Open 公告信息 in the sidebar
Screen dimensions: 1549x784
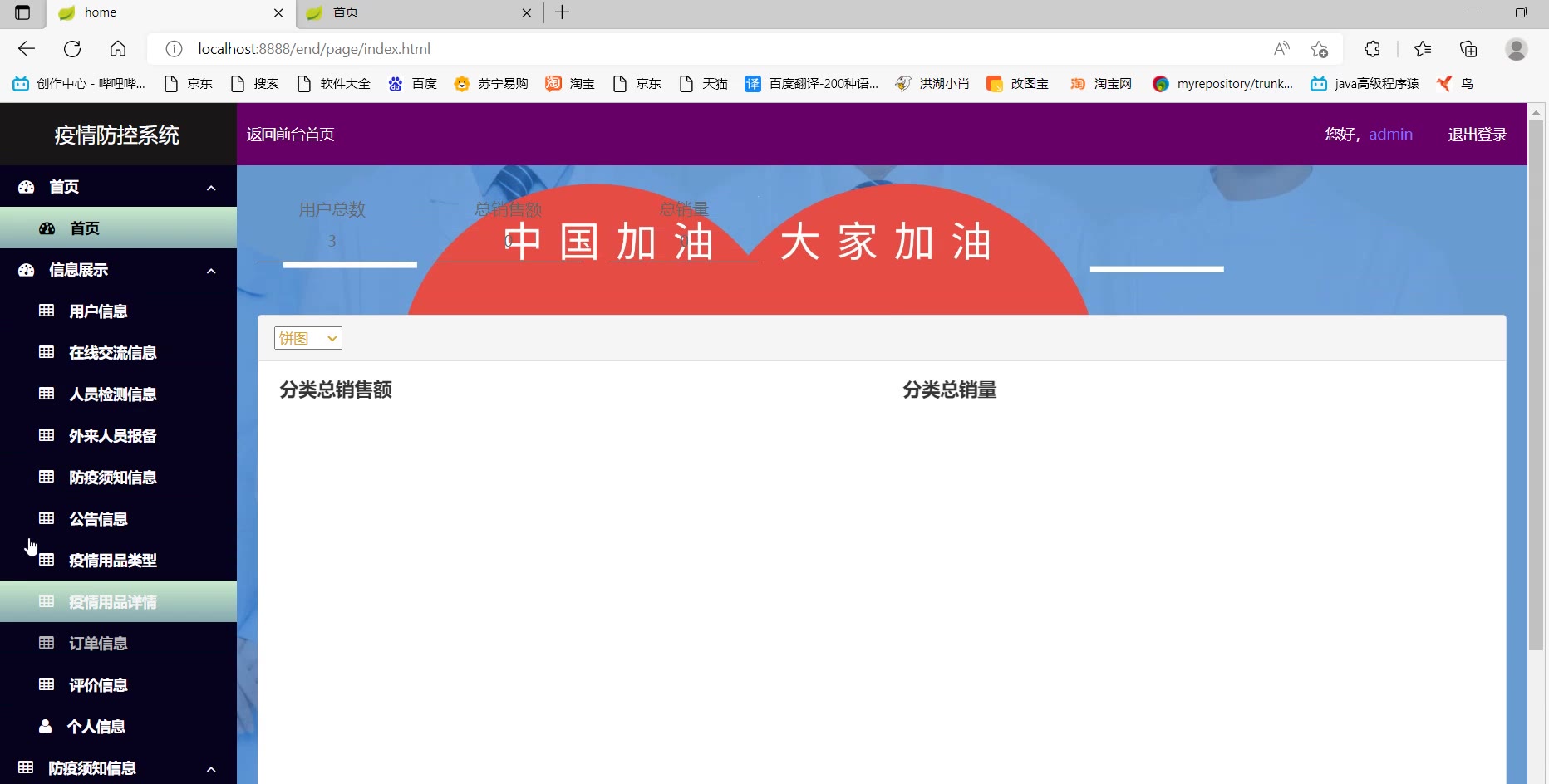[118, 519]
